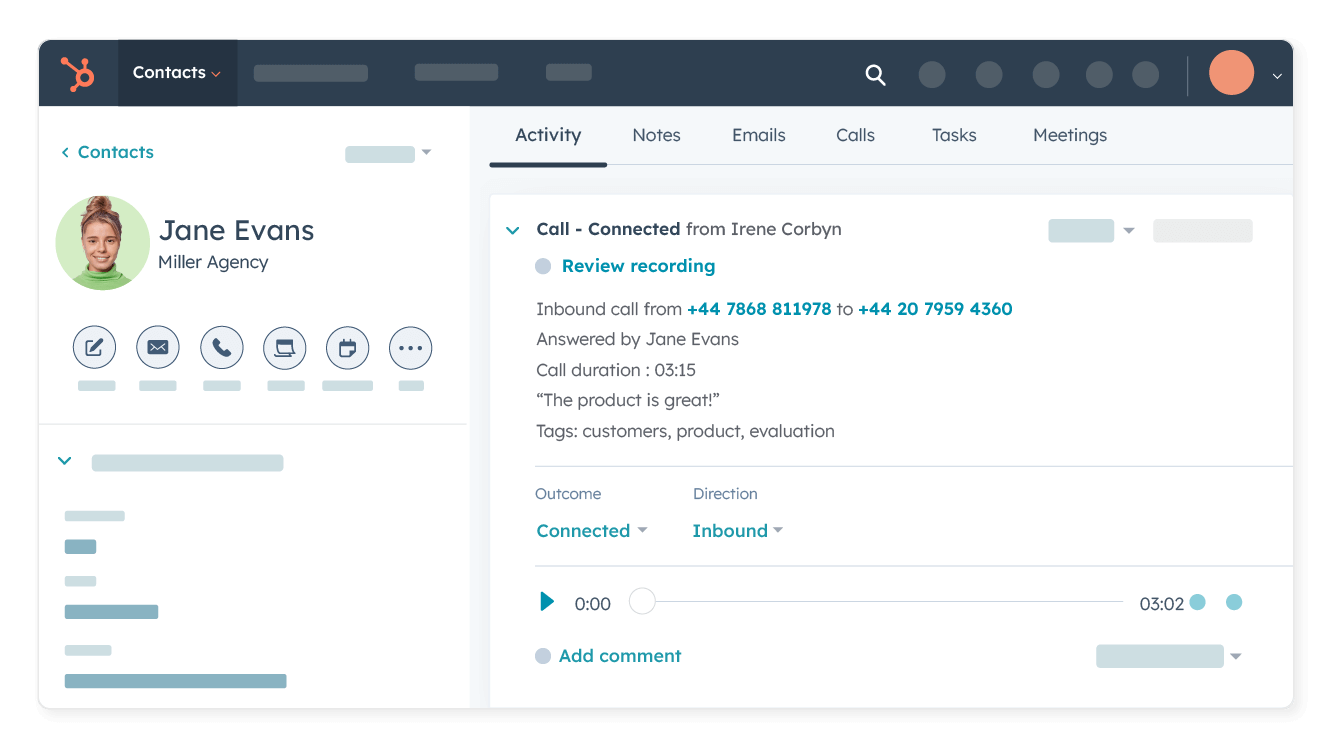Collapse the Call - Connected activity entry

pyautogui.click(x=513, y=230)
